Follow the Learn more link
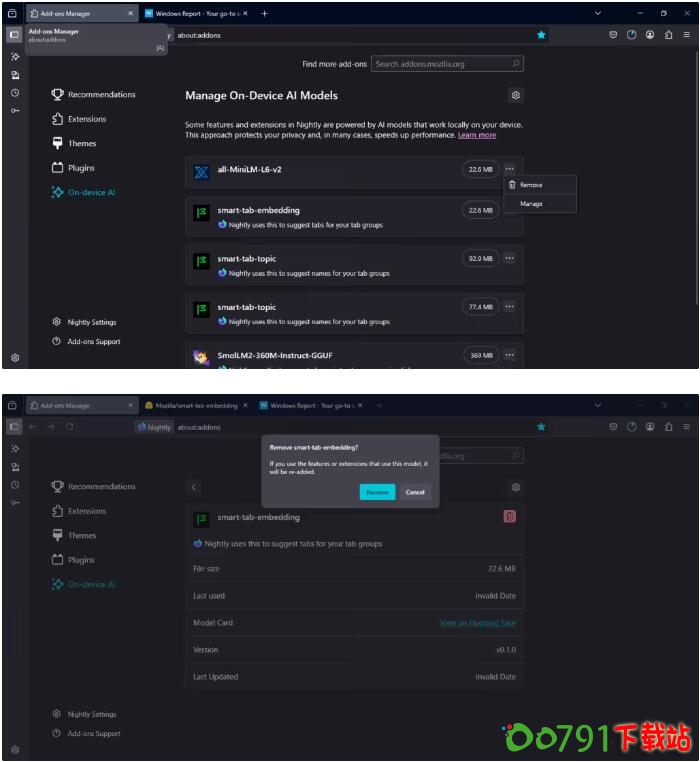Viewport: 700px width, 762px height. 477,135
